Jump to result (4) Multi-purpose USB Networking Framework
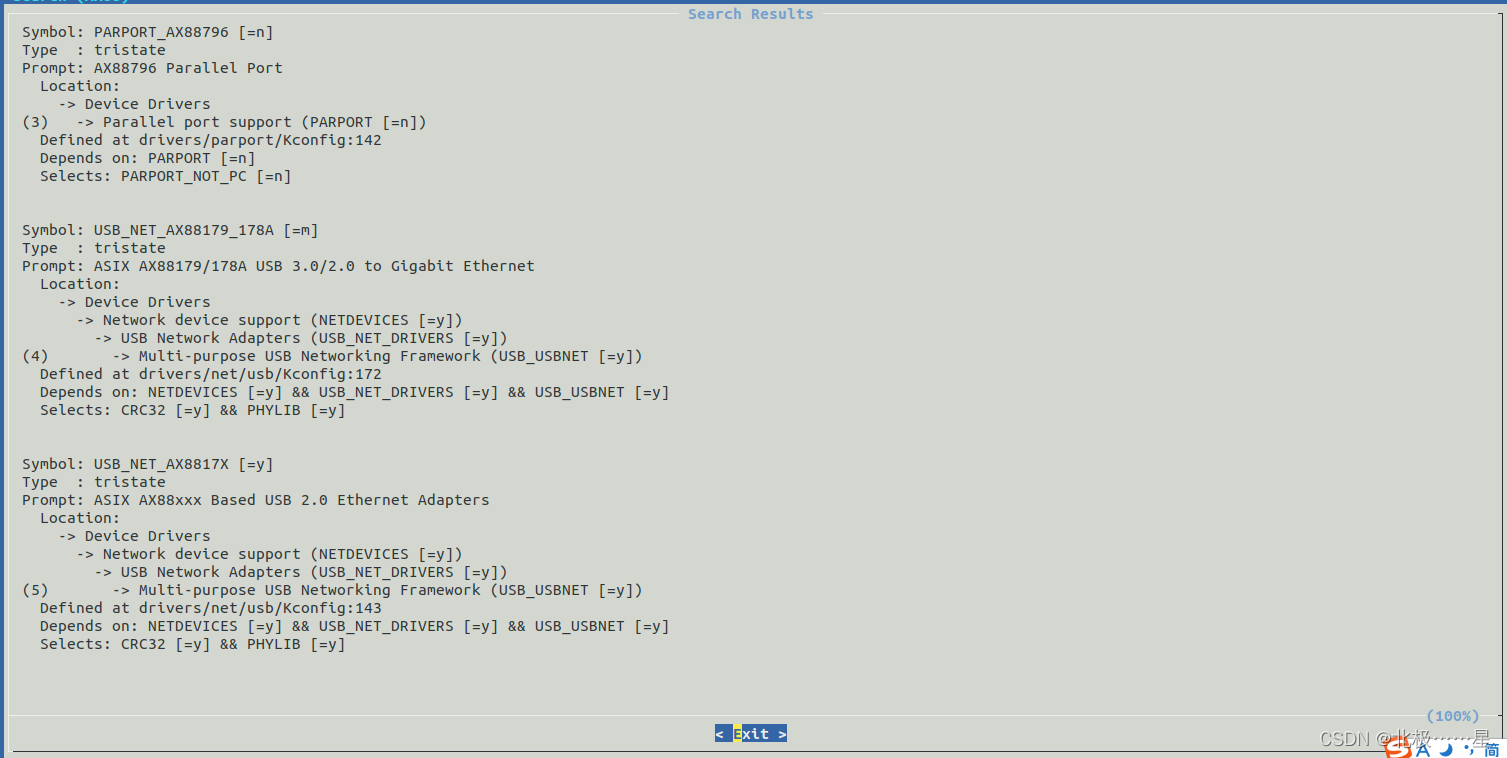This screenshot has width=1507, height=758. pos(332,356)
